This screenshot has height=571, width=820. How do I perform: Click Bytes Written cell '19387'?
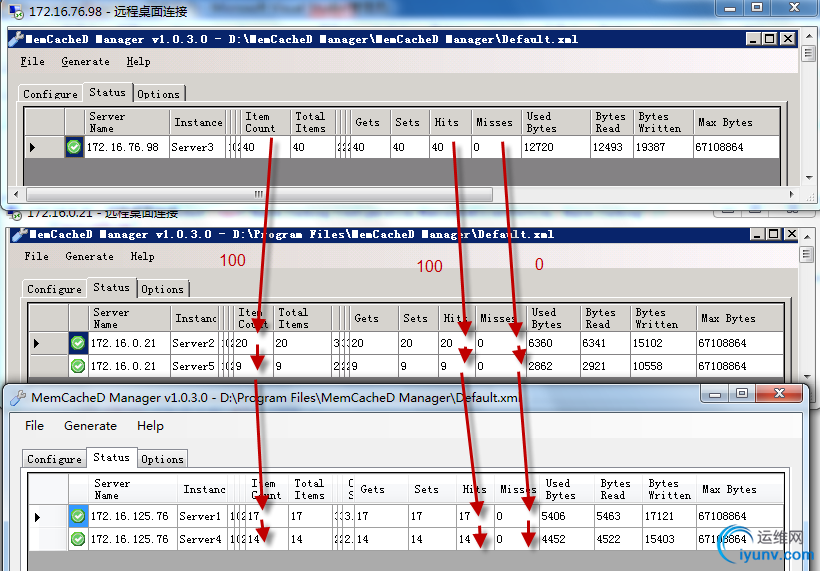tap(663, 147)
